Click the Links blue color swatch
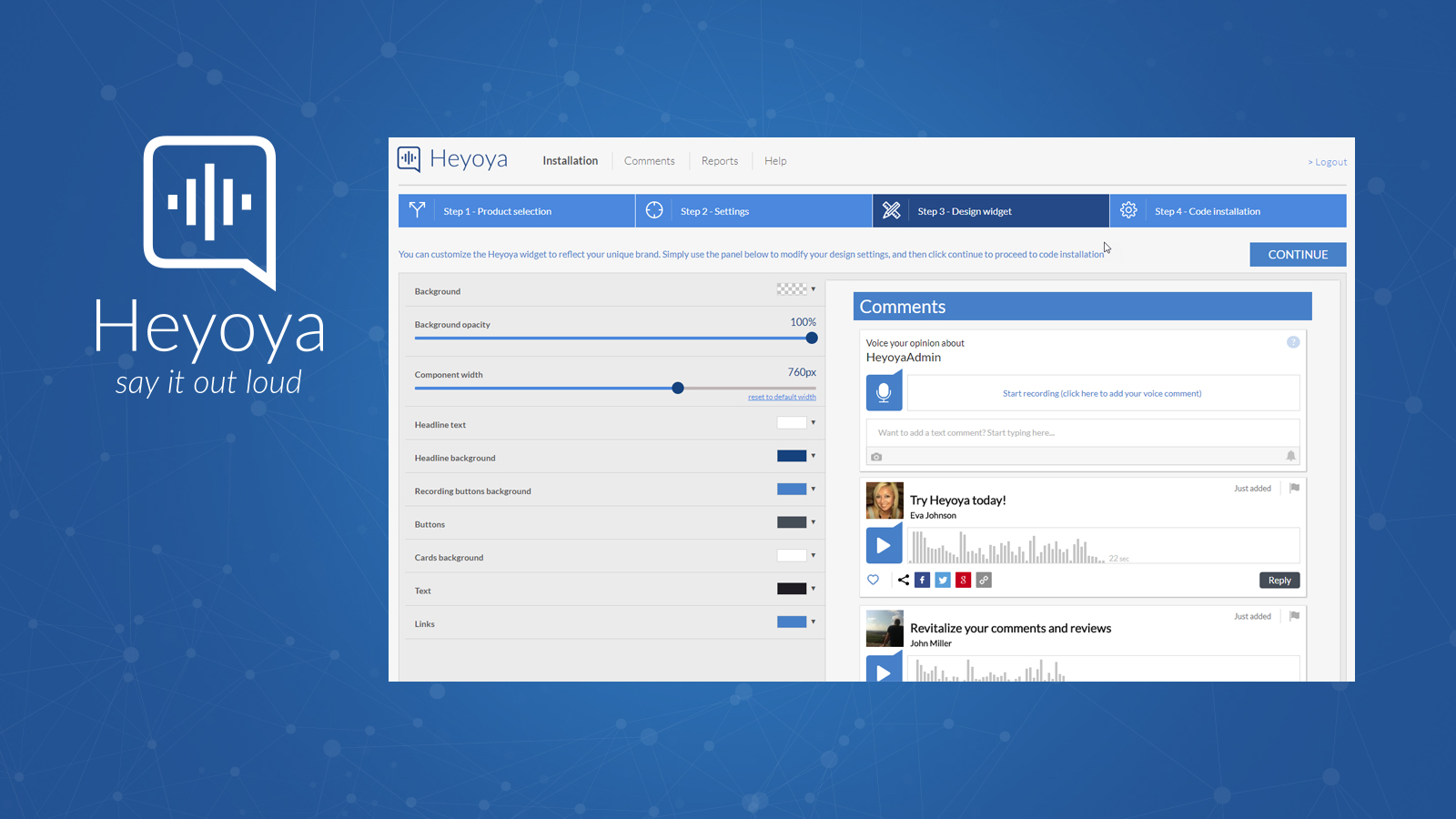 (792, 622)
